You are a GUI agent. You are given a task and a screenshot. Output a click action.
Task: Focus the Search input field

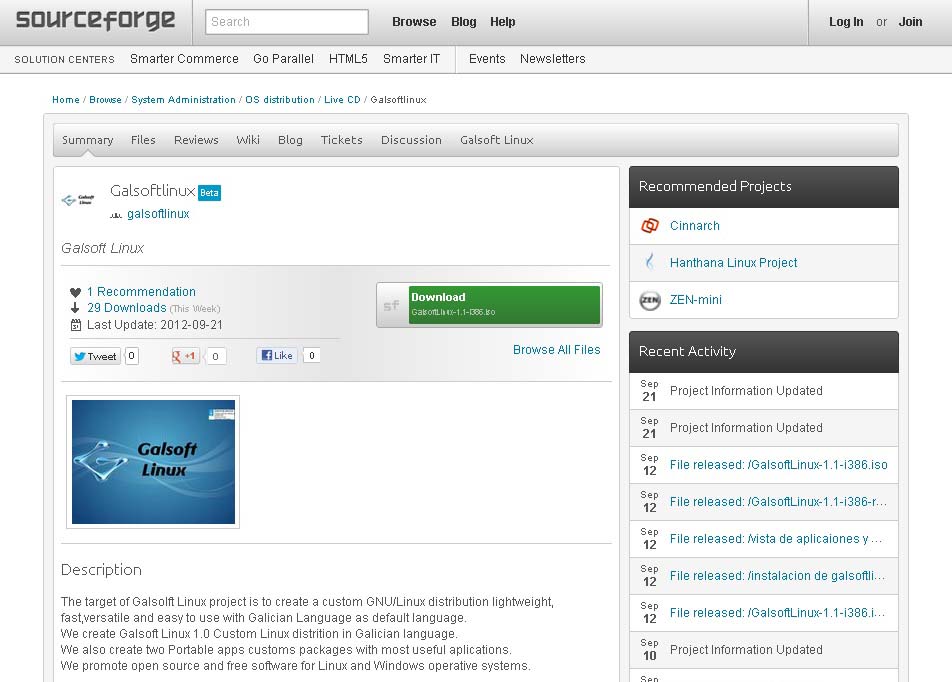click(x=287, y=22)
